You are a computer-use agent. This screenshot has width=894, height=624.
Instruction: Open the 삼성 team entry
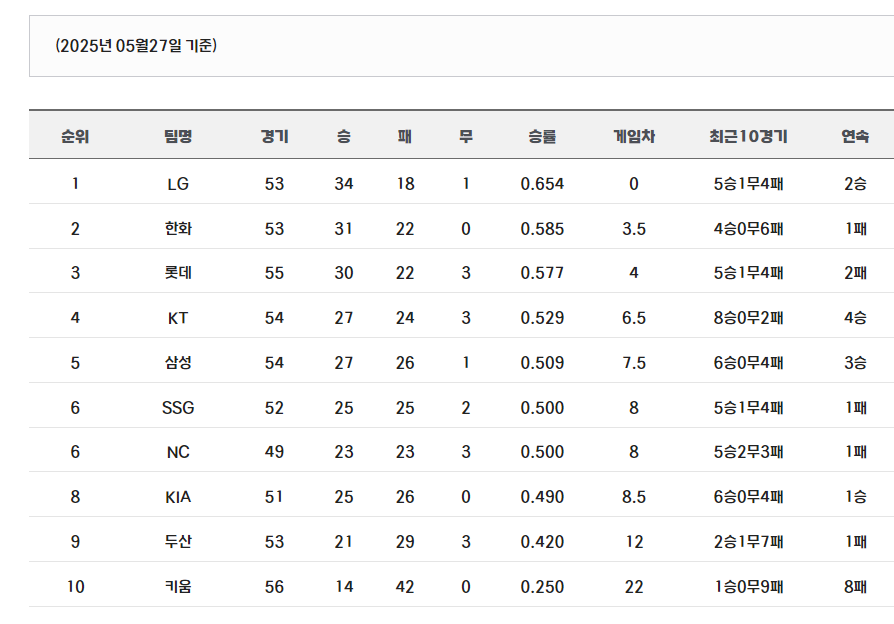(x=178, y=363)
